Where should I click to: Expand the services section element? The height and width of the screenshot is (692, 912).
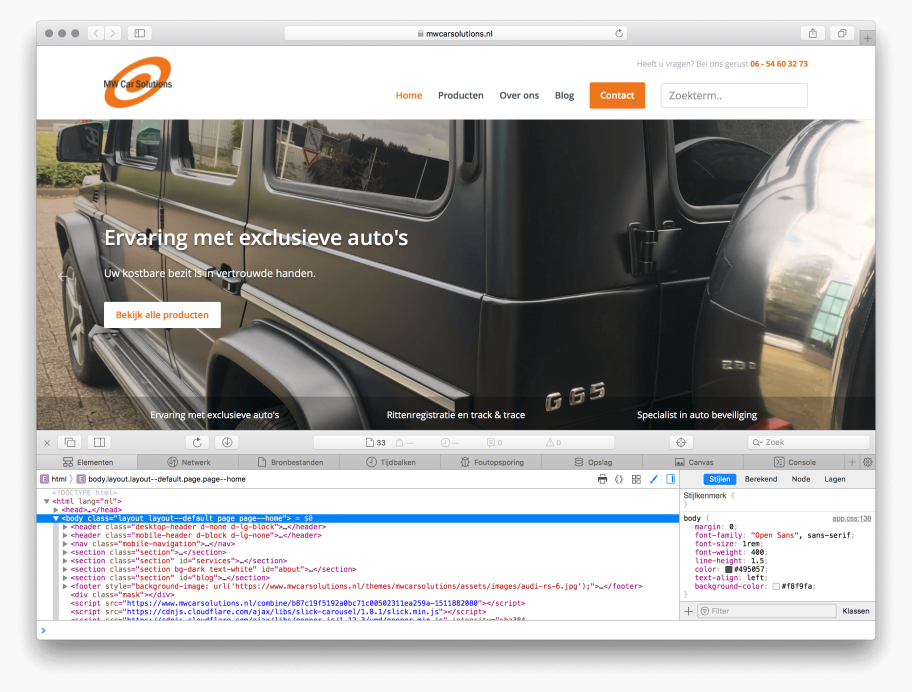coord(65,561)
